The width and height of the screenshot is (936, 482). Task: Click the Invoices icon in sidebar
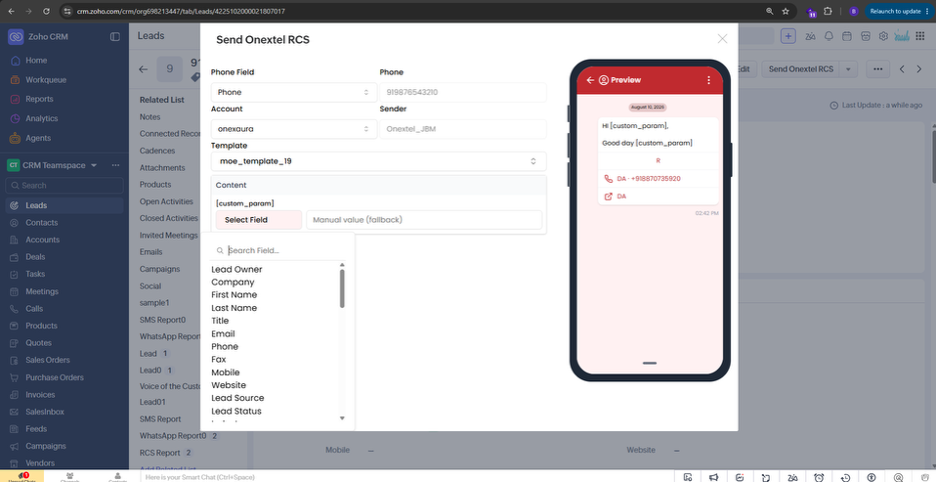[14, 395]
